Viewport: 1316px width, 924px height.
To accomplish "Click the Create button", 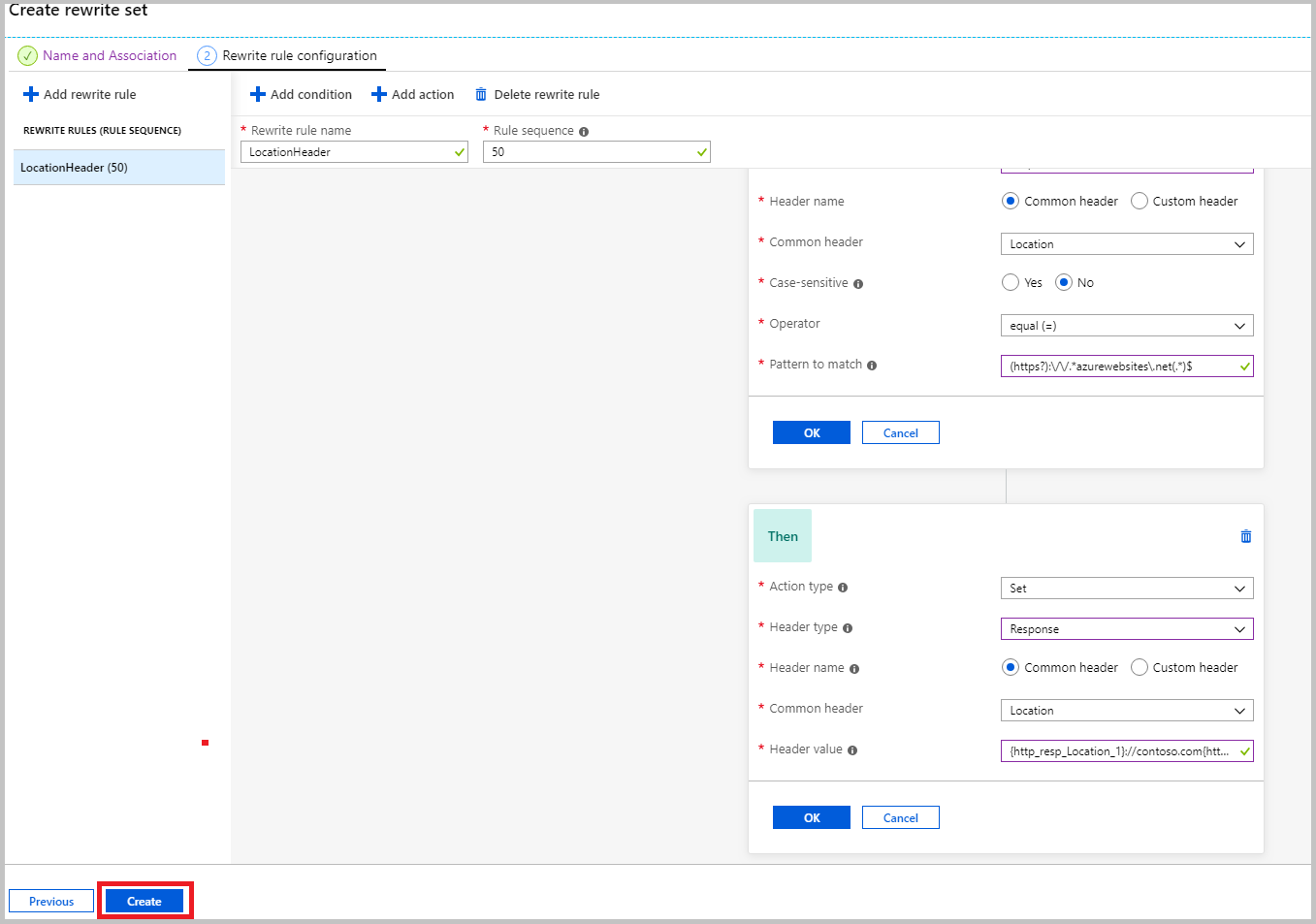I will click(144, 900).
